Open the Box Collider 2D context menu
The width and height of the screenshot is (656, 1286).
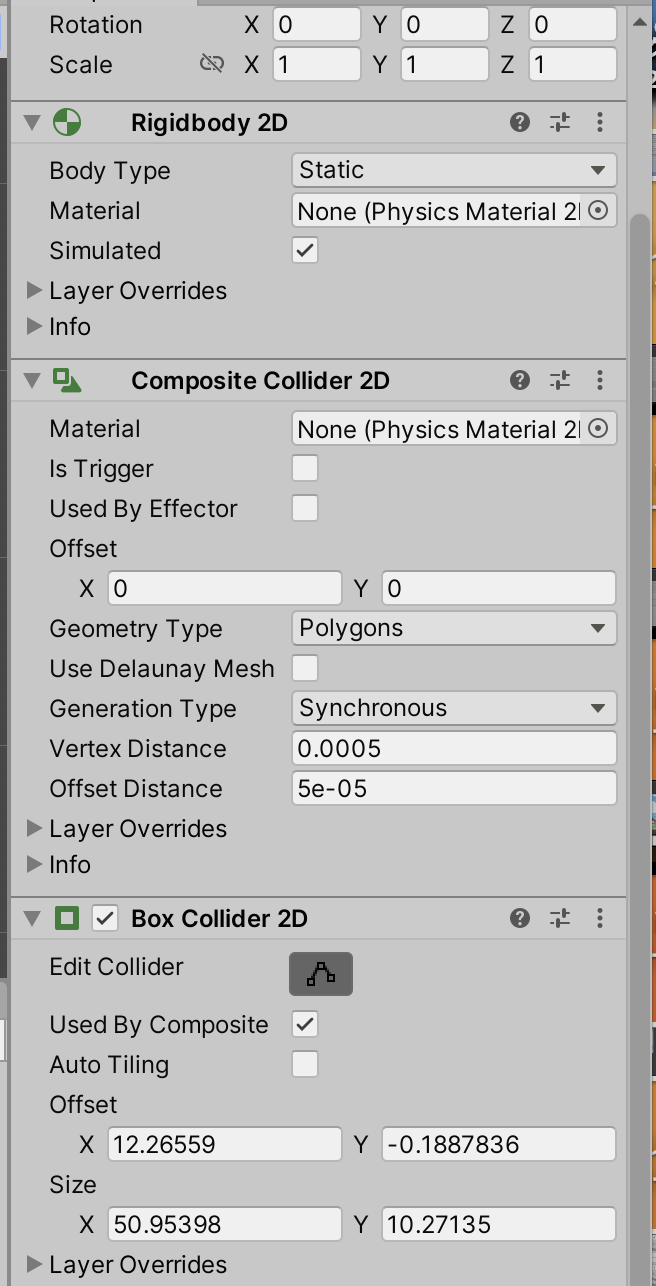pos(599,917)
